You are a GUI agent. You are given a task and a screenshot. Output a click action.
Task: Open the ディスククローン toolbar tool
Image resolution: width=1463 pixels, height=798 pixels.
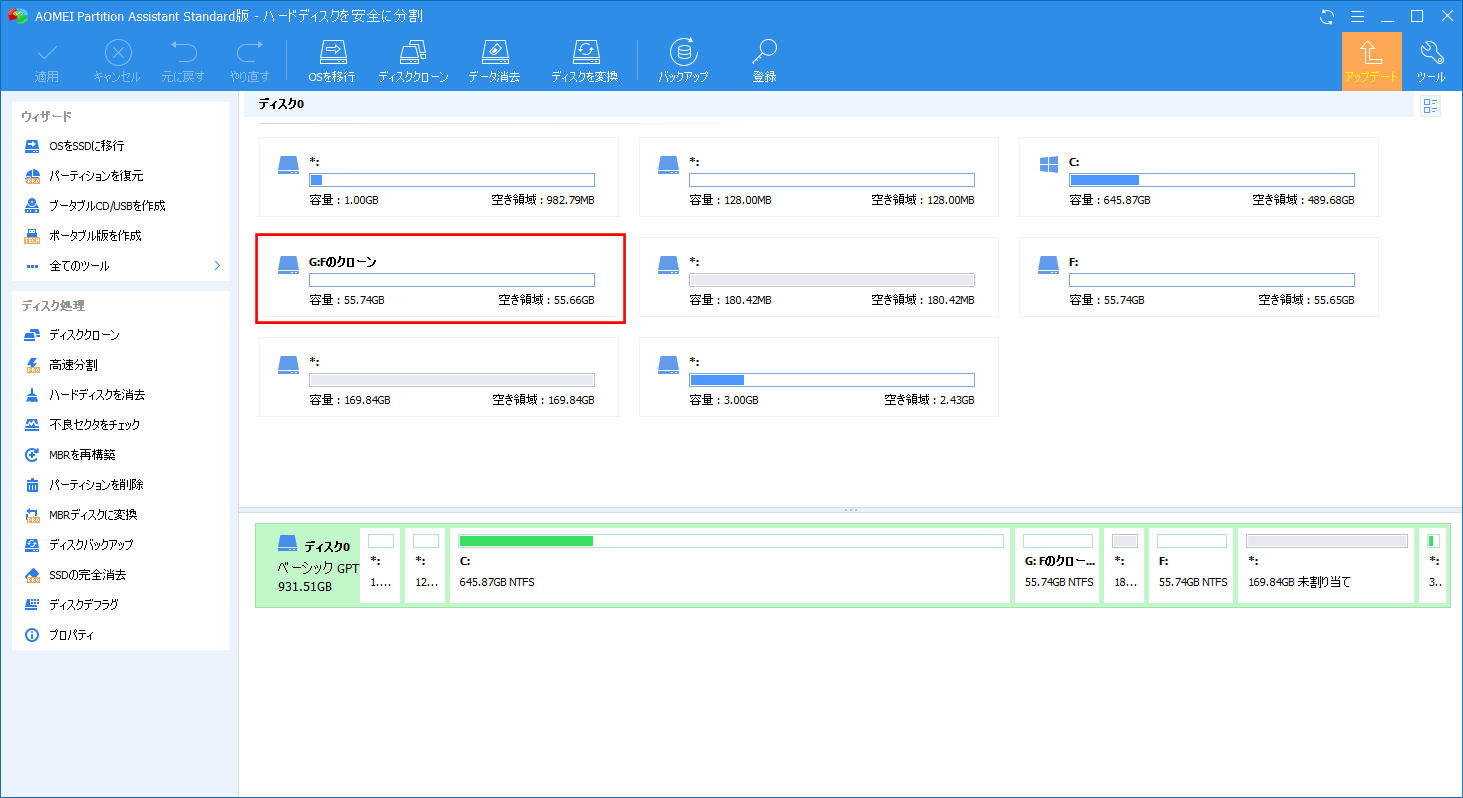coord(413,61)
